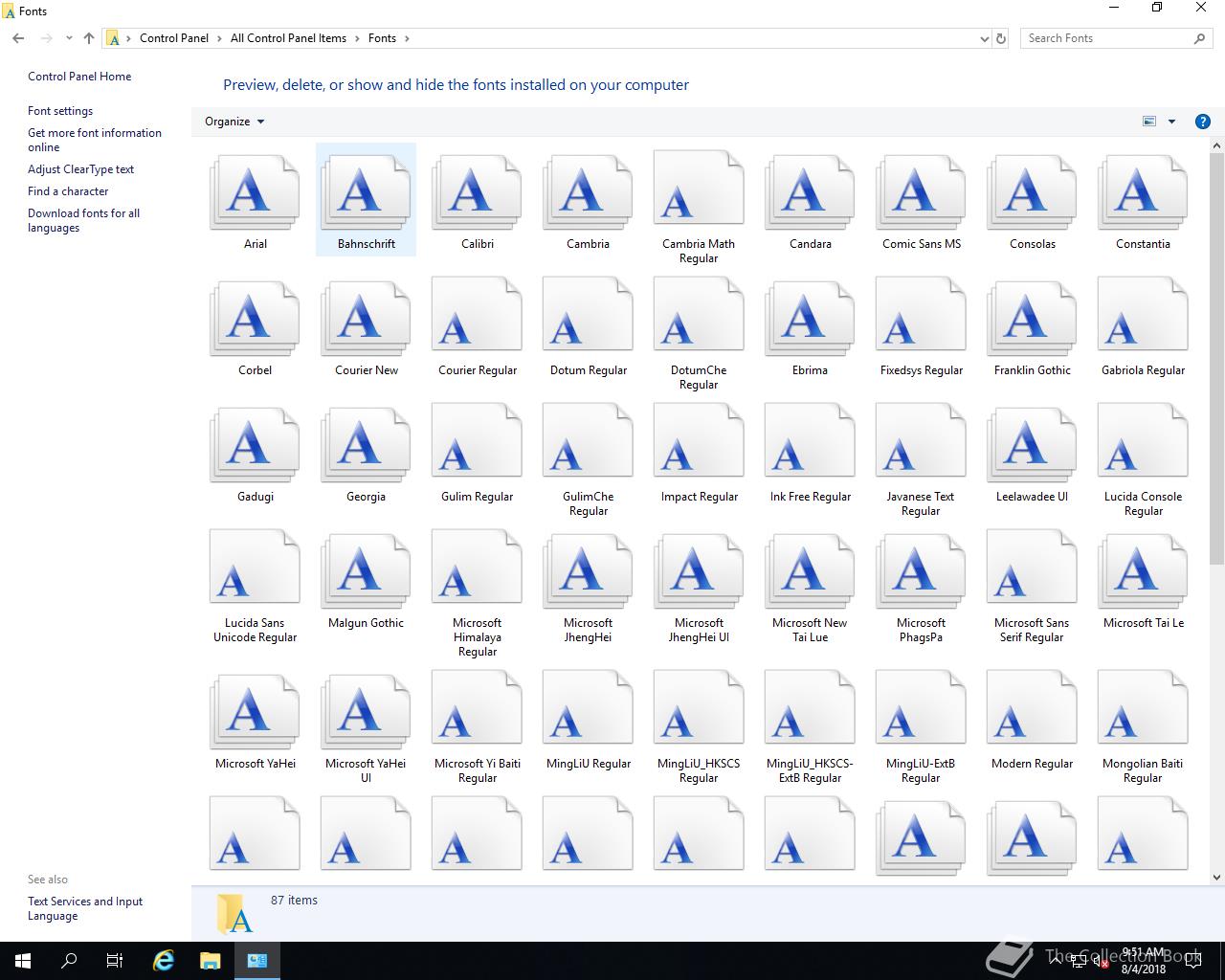1225x980 pixels.
Task: Click the scrollbar down arrow
Action: click(1217, 877)
